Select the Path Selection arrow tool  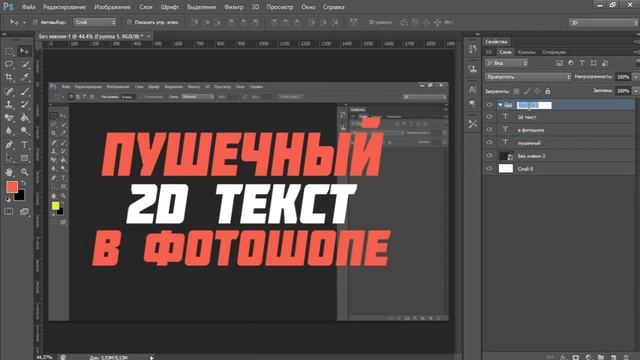click(x=9, y=158)
